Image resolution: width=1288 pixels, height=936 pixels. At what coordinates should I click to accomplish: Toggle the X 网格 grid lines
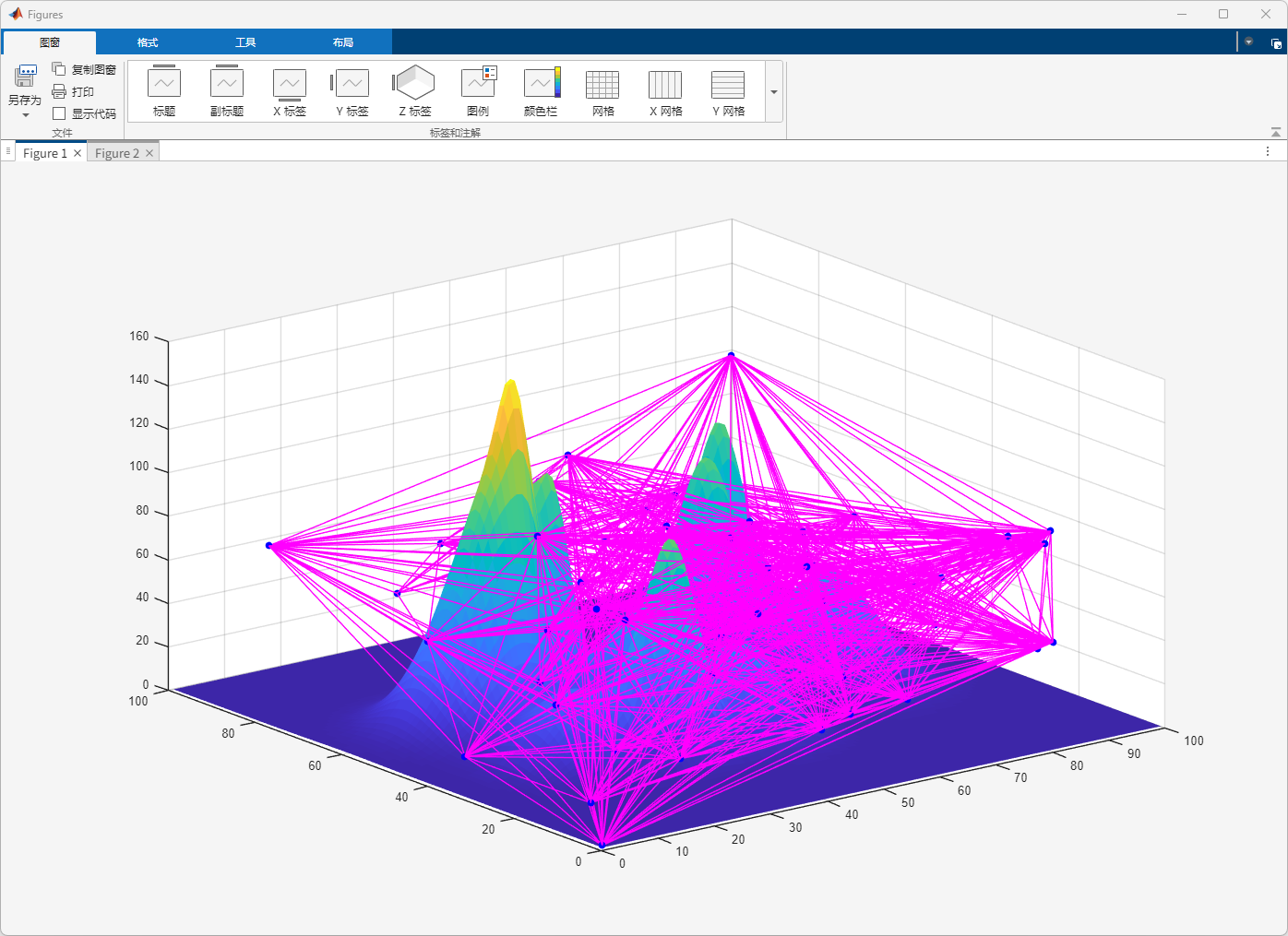(x=665, y=84)
